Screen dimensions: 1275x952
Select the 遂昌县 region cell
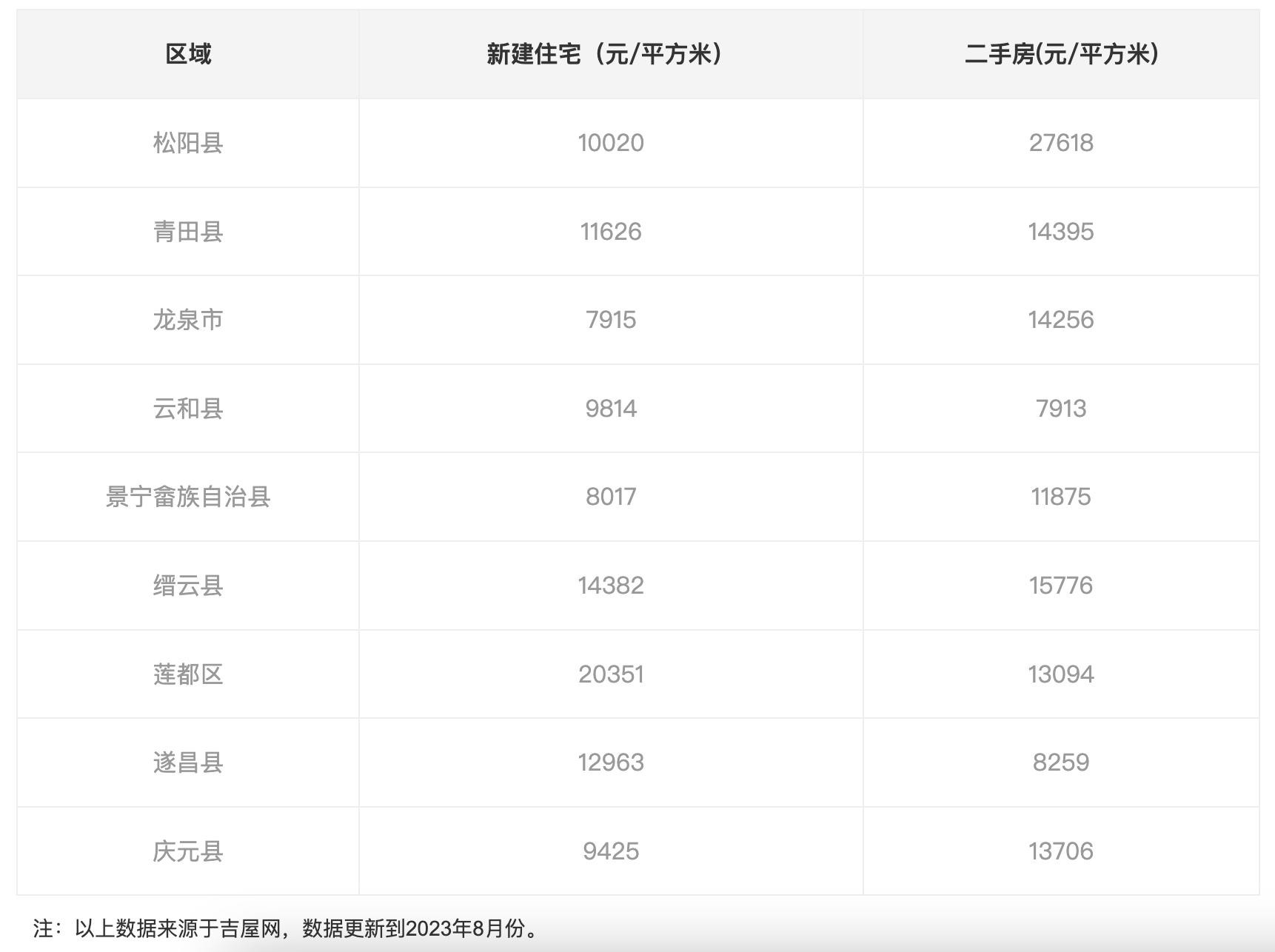pyautogui.click(x=188, y=762)
